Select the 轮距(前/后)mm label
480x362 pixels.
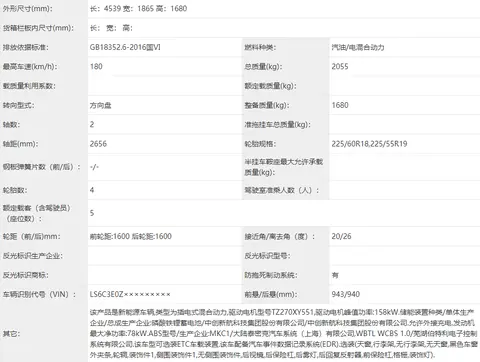[x=32, y=236]
